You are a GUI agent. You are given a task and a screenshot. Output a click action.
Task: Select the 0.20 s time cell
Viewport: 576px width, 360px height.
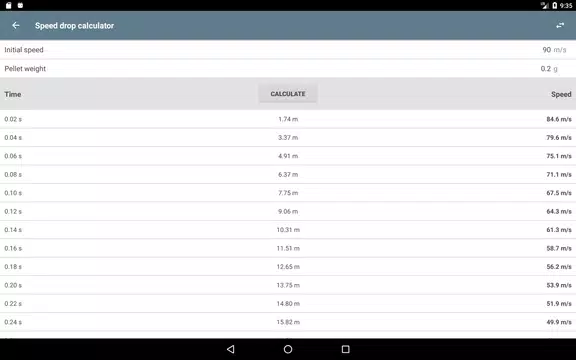[x=13, y=285]
